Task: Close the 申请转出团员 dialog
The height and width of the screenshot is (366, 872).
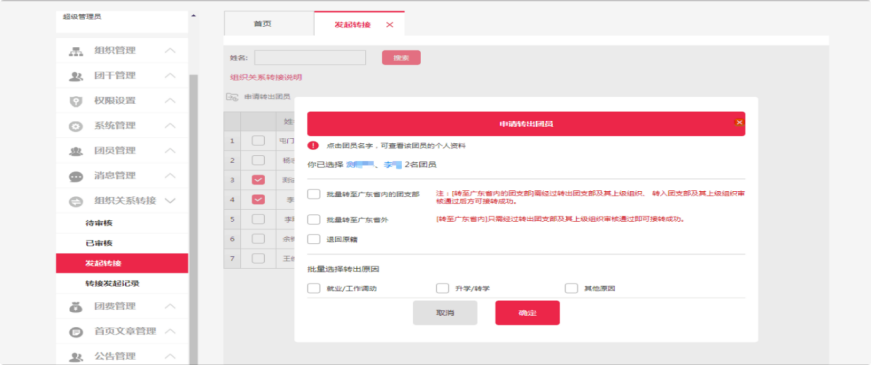Action: coord(739,122)
